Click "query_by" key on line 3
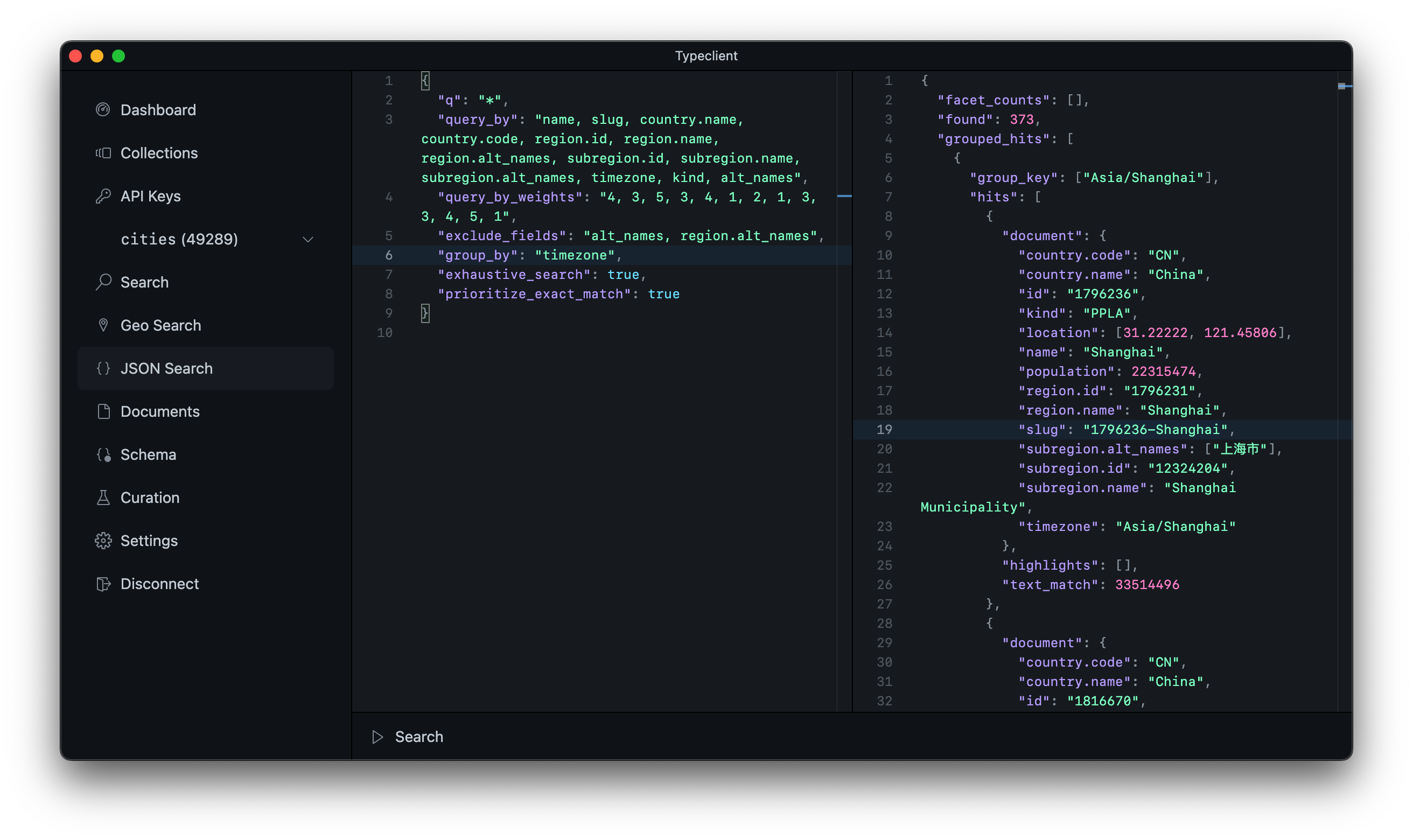1413x840 pixels. coord(478,120)
